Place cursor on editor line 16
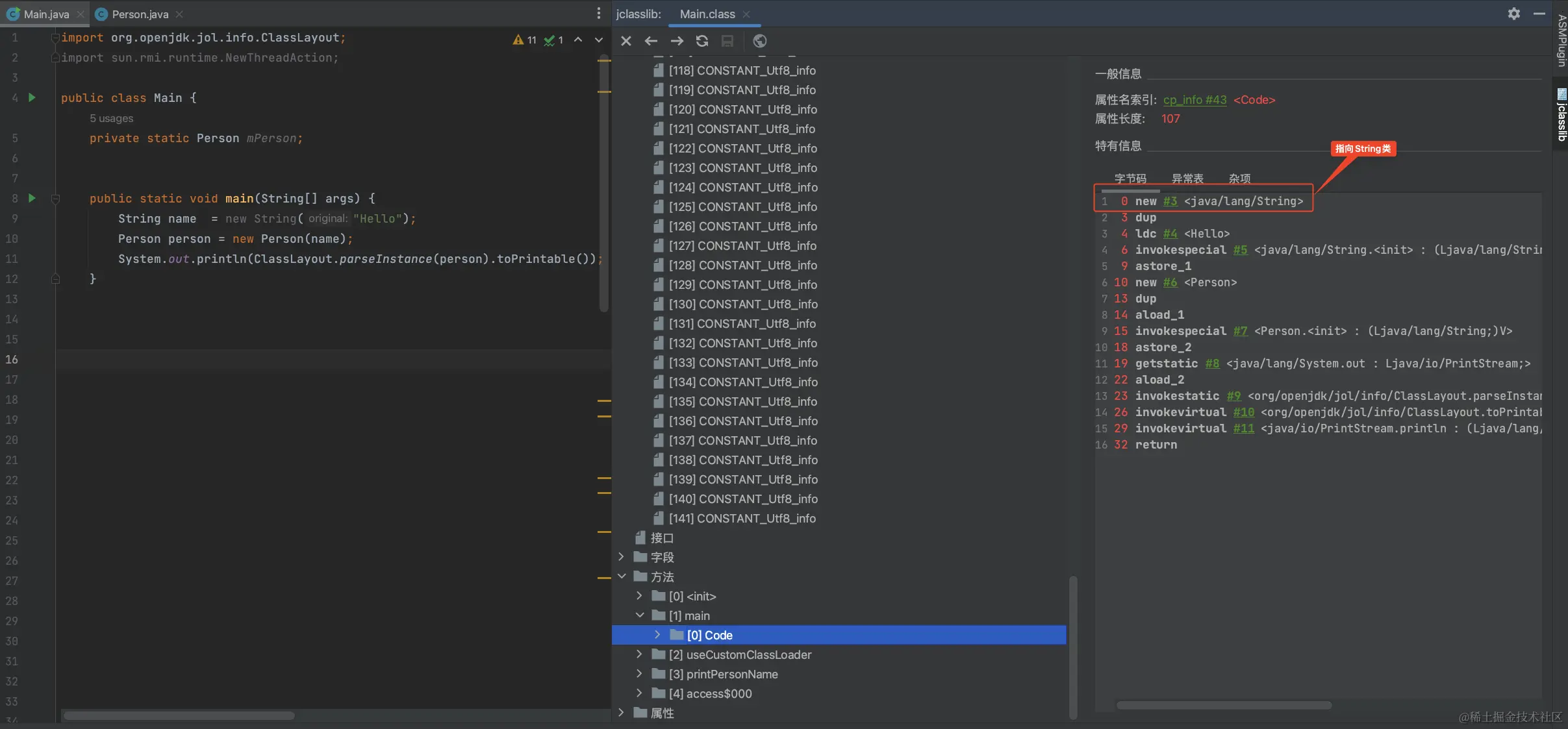This screenshot has height=729, width=1568. [333, 359]
